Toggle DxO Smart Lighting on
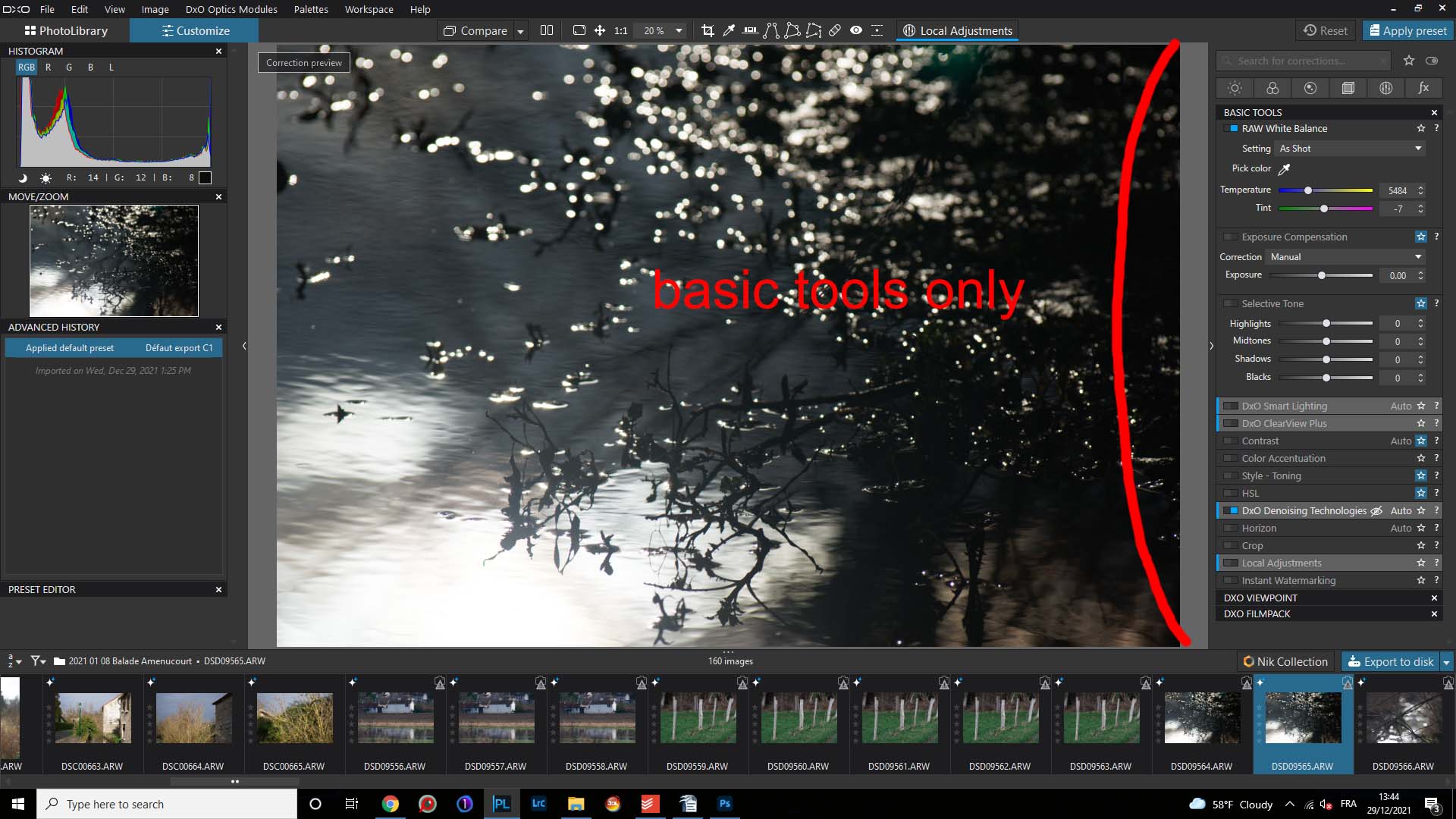1456x819 pixels. 1230,406
